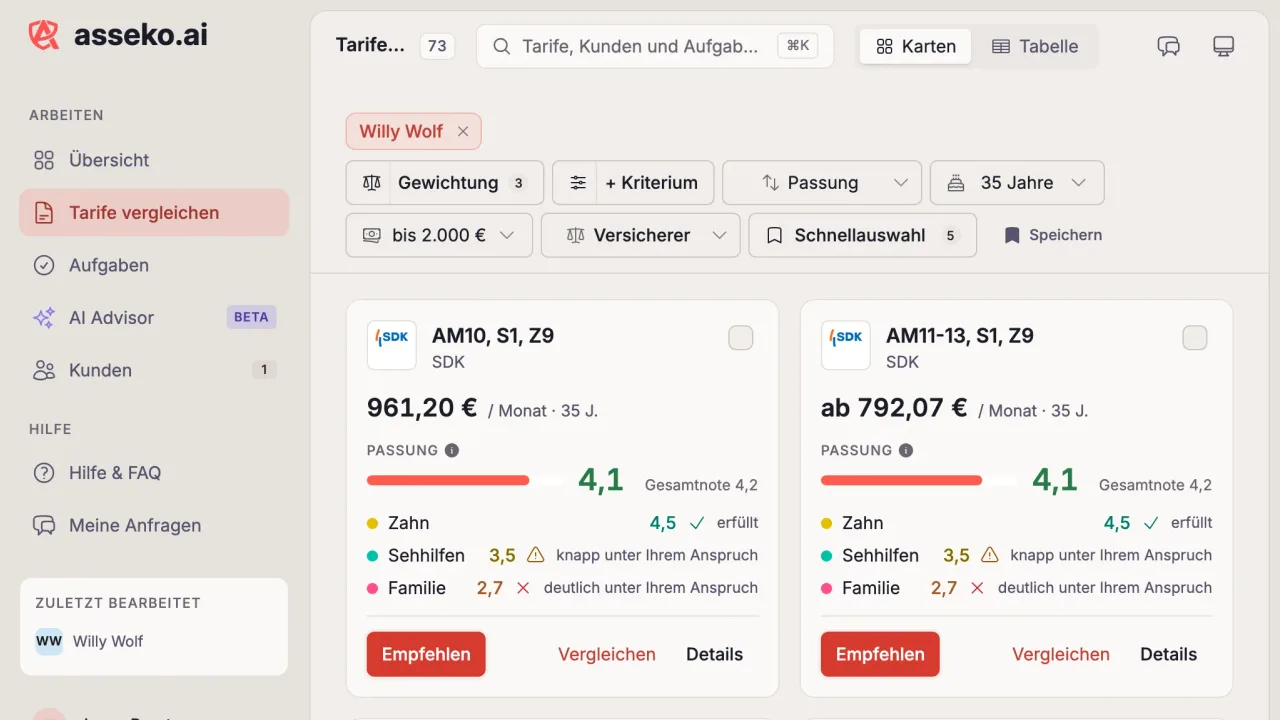Viewport: 1280px width, 720px height.
Task: Tick the checkbox on AM10, S1, Z9 card
Action: click(741, 338)
